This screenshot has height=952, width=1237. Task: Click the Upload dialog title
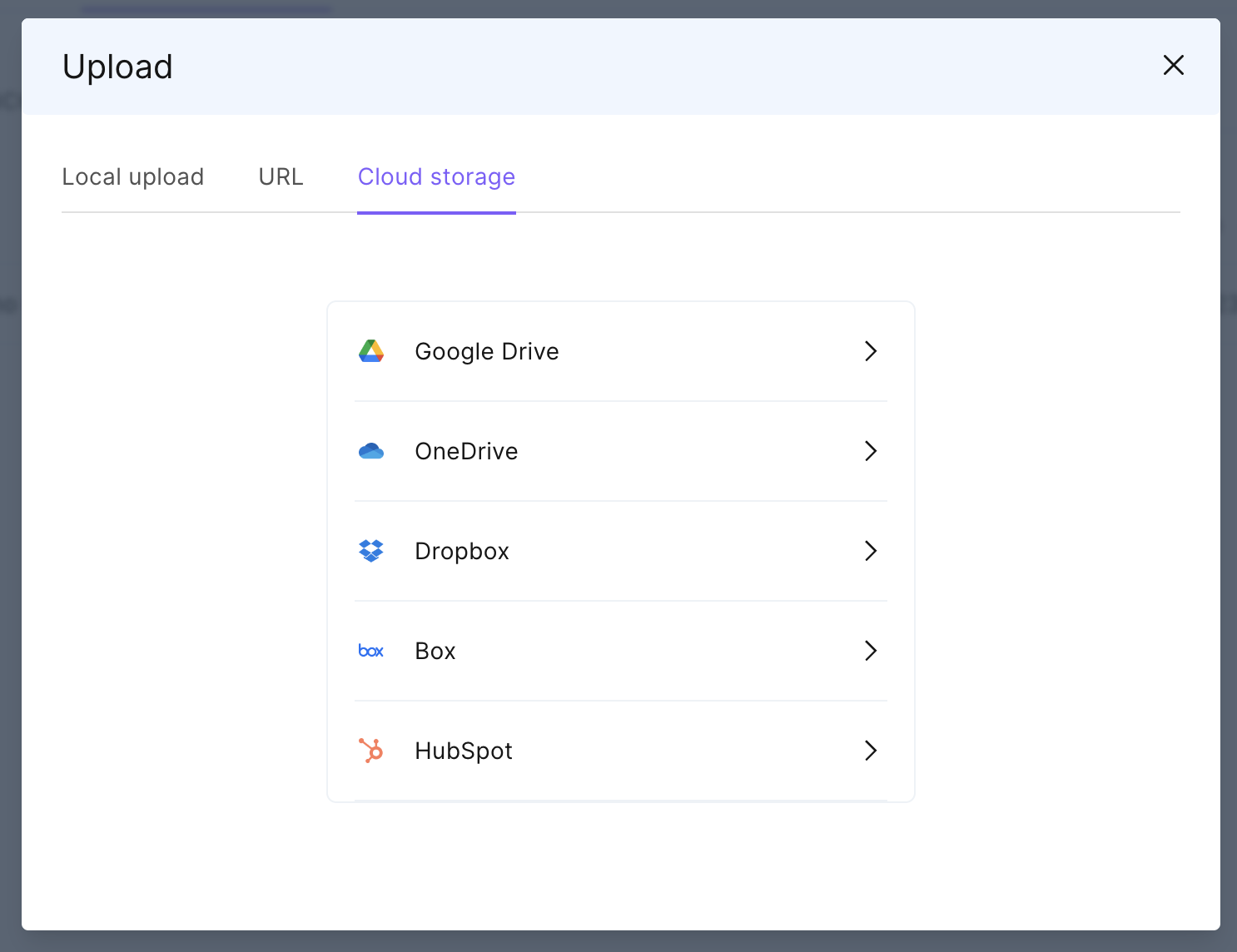click(117, 66)
